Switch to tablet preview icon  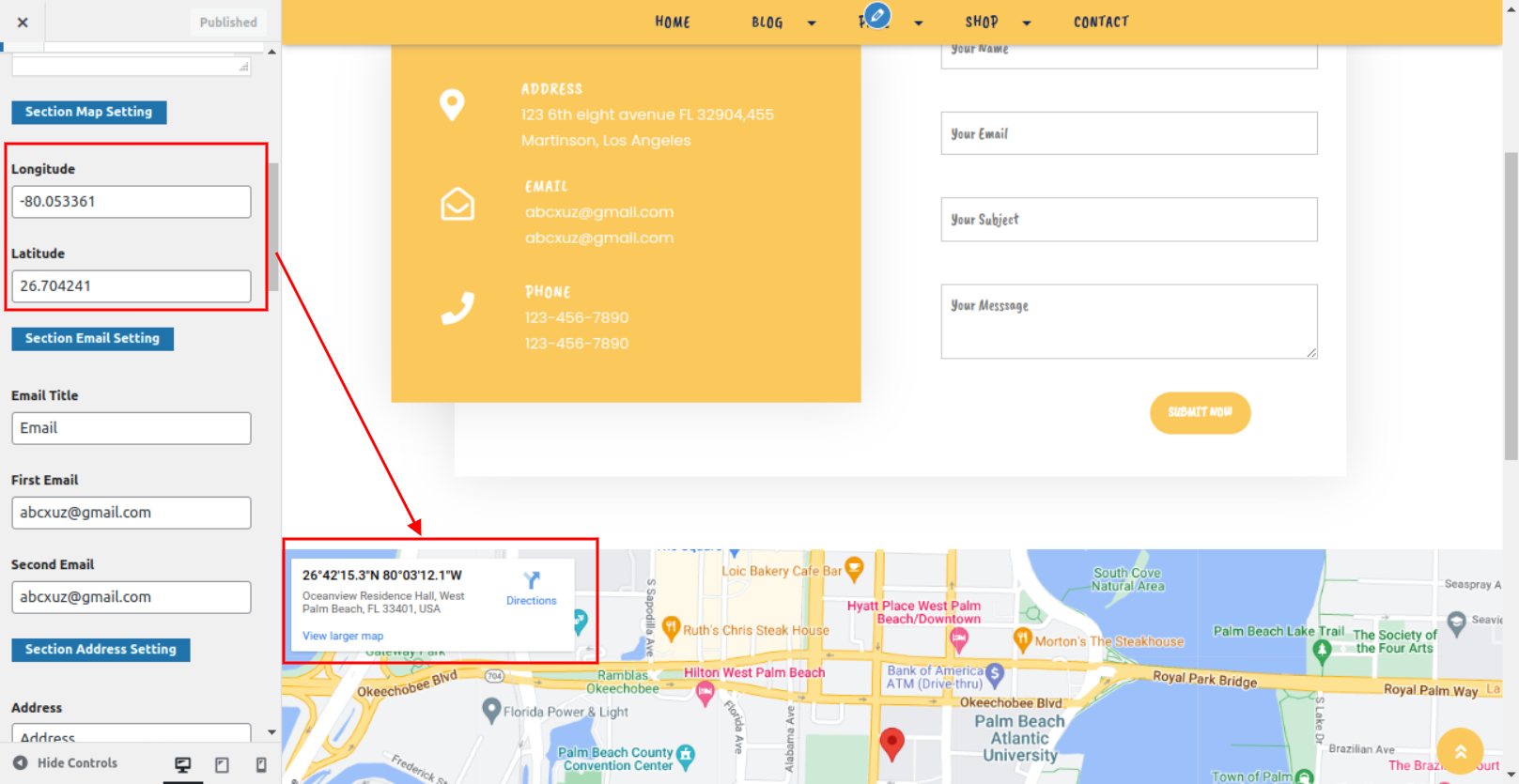pyautogui.click(x=222, y=764)
